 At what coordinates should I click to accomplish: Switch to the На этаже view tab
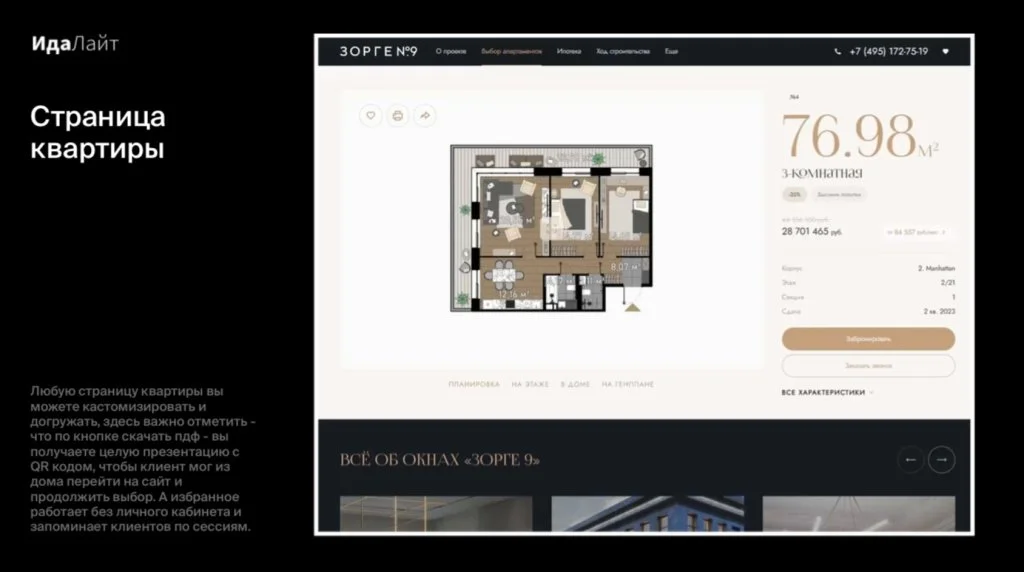pos(530,384)
